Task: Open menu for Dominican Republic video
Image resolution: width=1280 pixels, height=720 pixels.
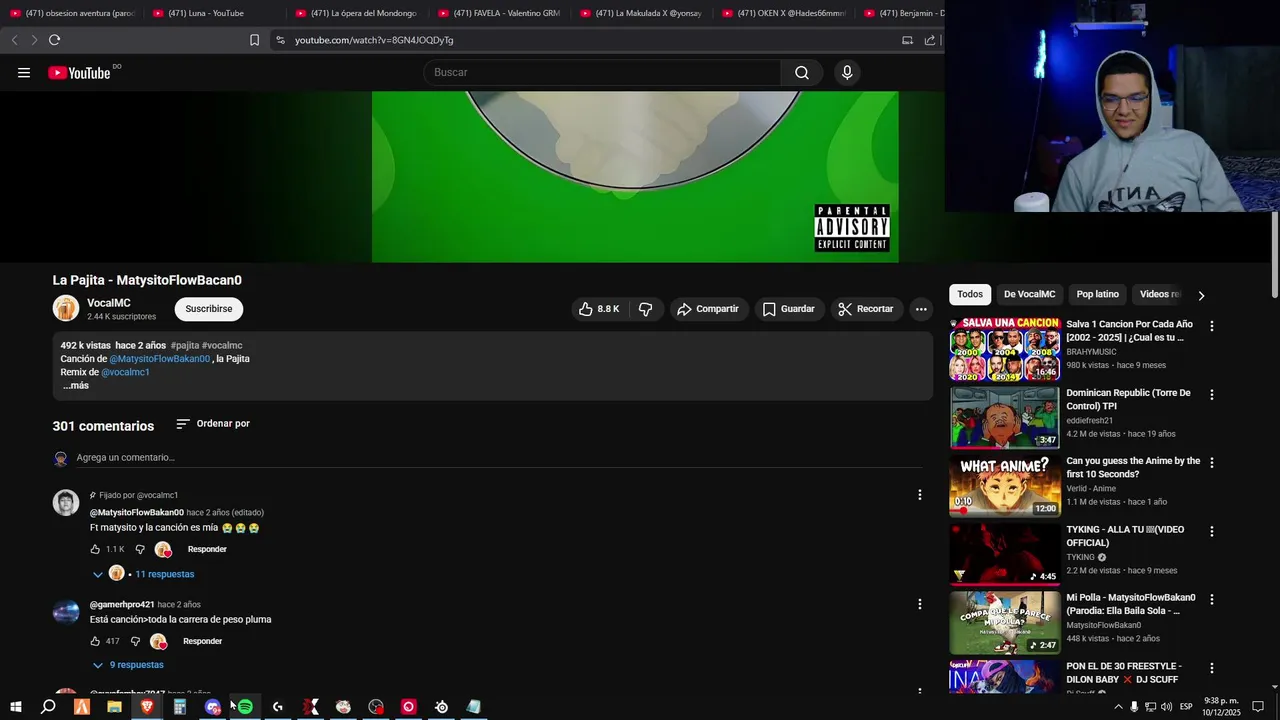Action: coord(1212,395)
